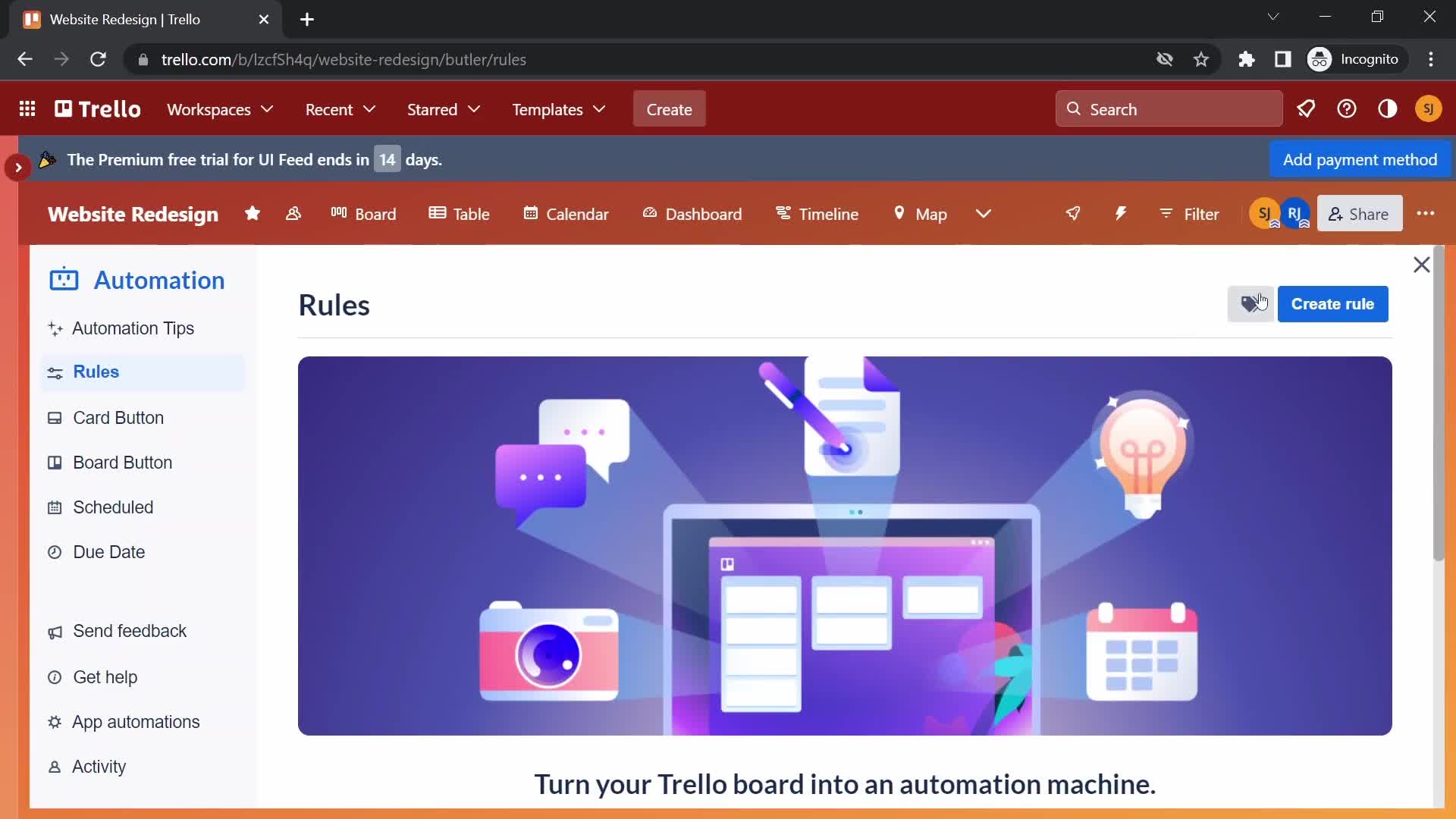Select the Scheduled automation icon
Image resolution: width=1456 pixels, height=819 pixels.
tap(55, 507)
